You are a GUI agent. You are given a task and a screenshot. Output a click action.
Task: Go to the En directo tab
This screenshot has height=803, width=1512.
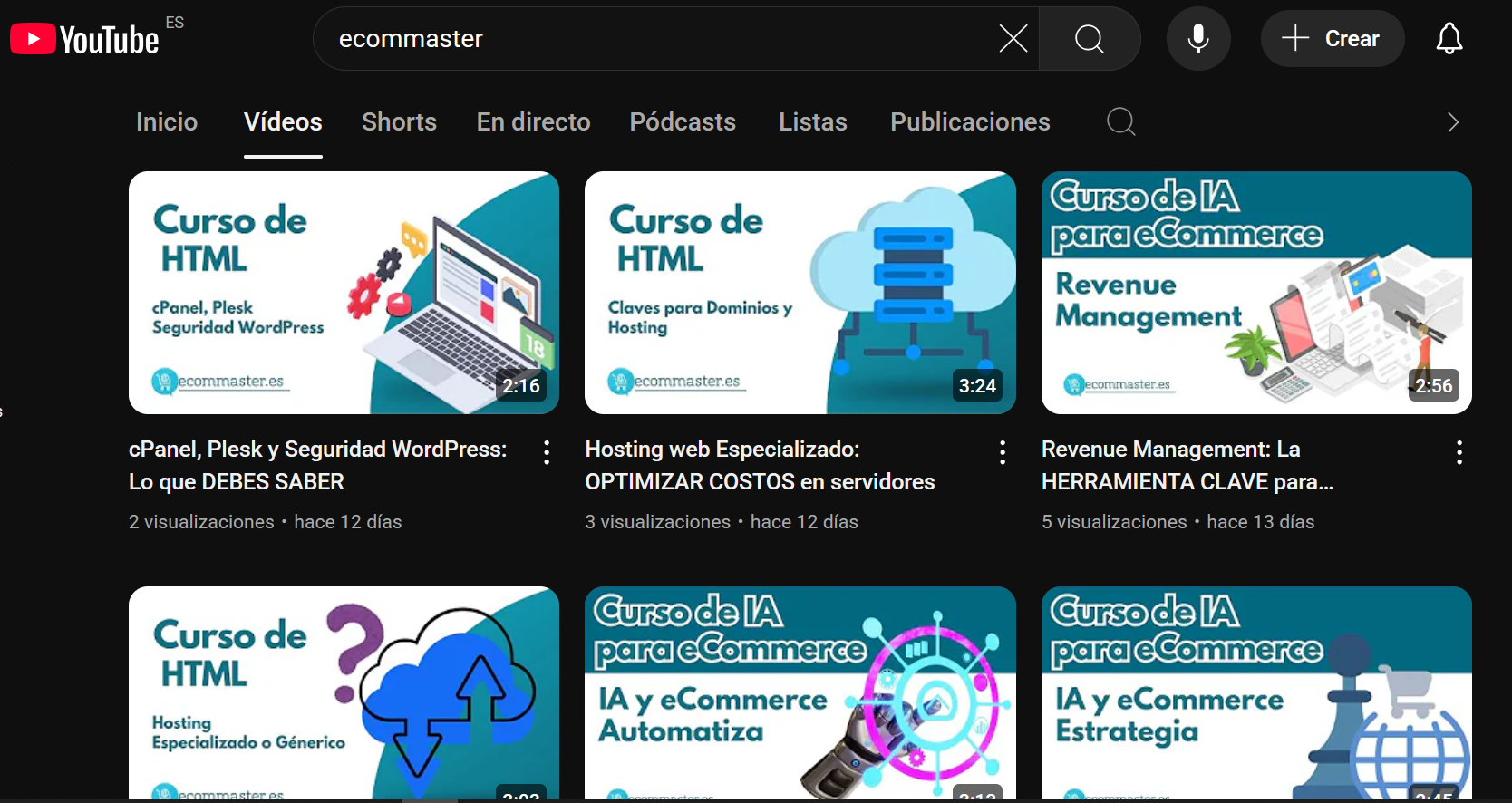tap(533, 121)
